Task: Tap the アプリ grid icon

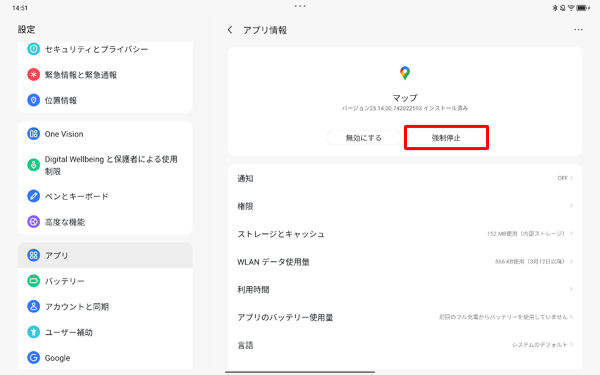Action: (34, 255)
